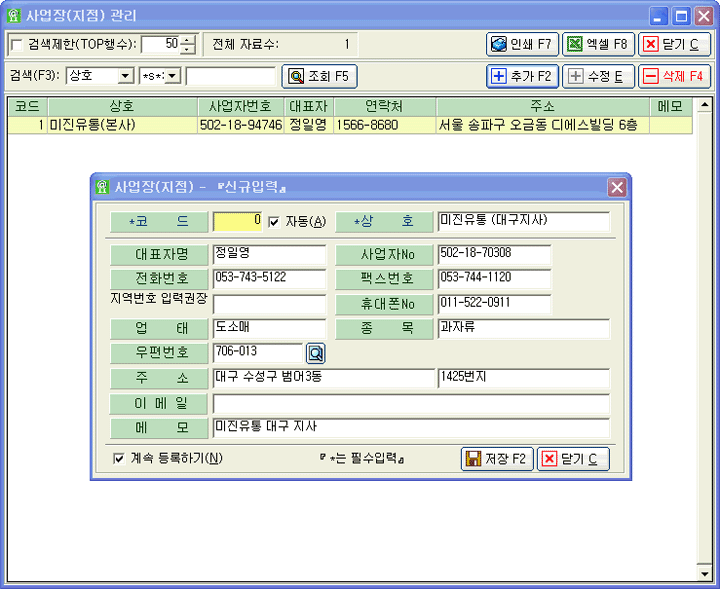Click the TOP row count field 50

160,45
